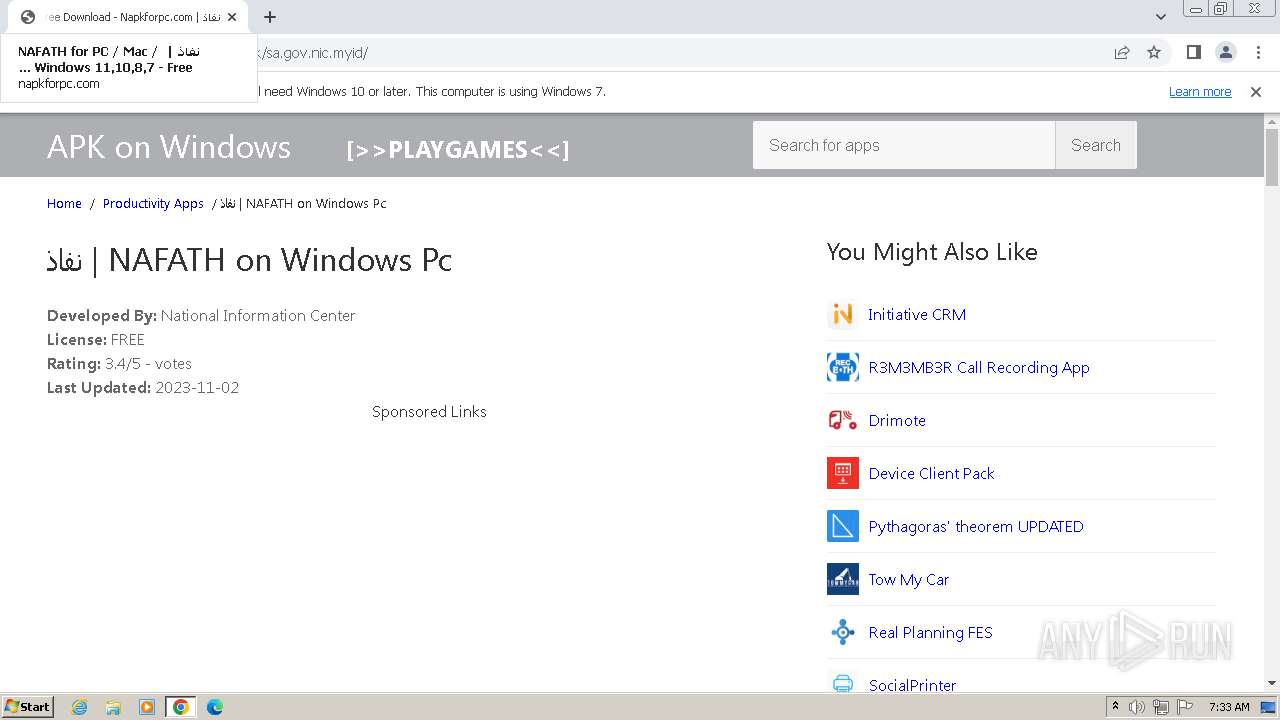Open the PLAYGAMES banner link
The height and width of the screenshot is (720, 1280).
457,150
